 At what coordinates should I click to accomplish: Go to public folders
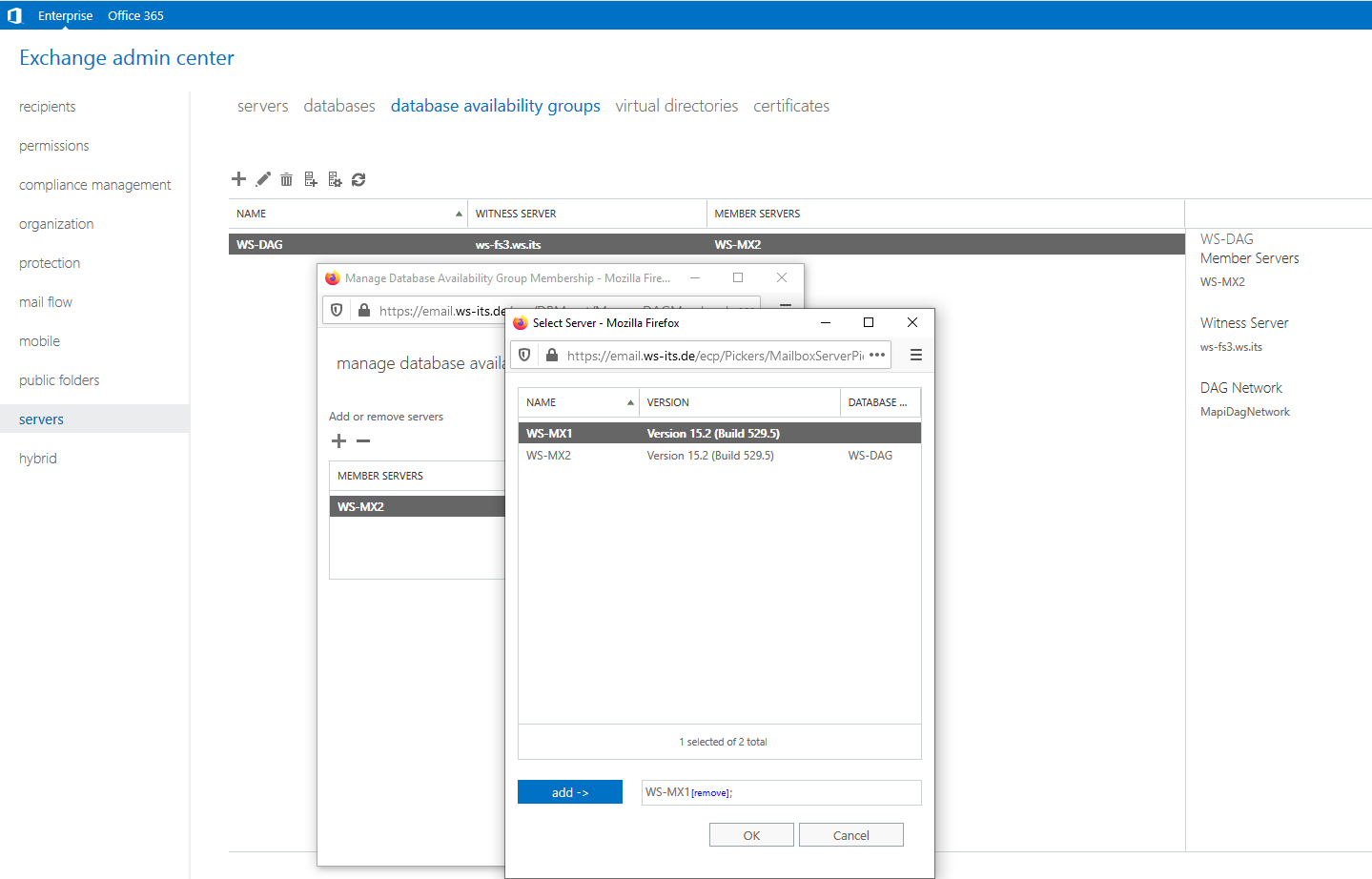pyautogui.click(x=59, y=380)
